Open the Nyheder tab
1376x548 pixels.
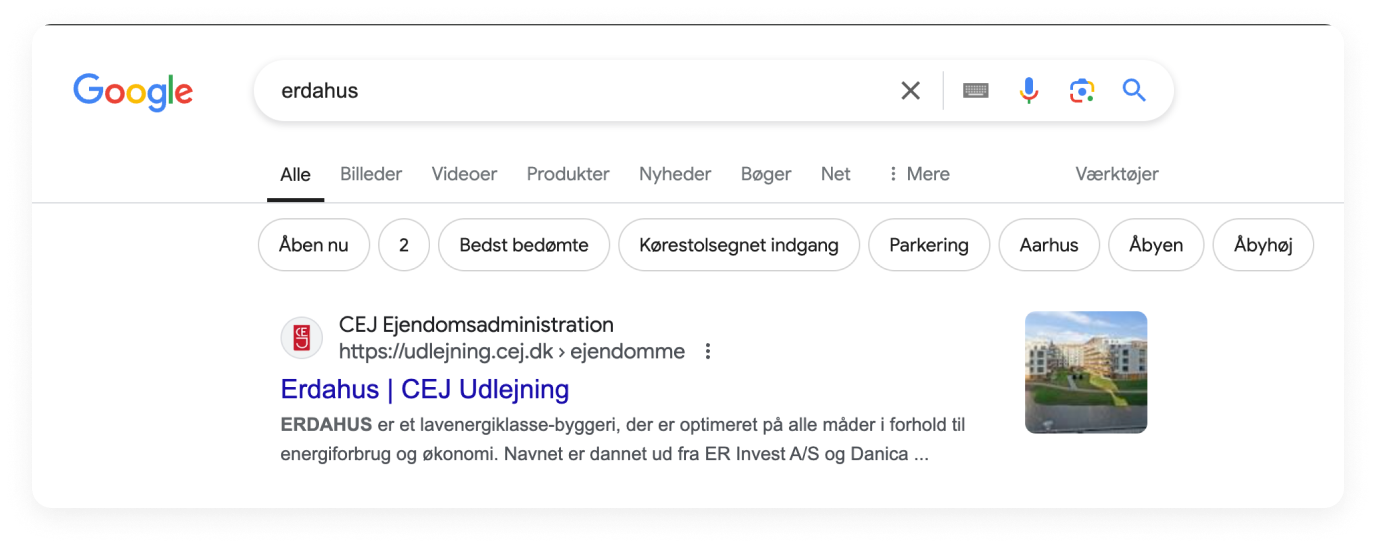coord(675,174)
